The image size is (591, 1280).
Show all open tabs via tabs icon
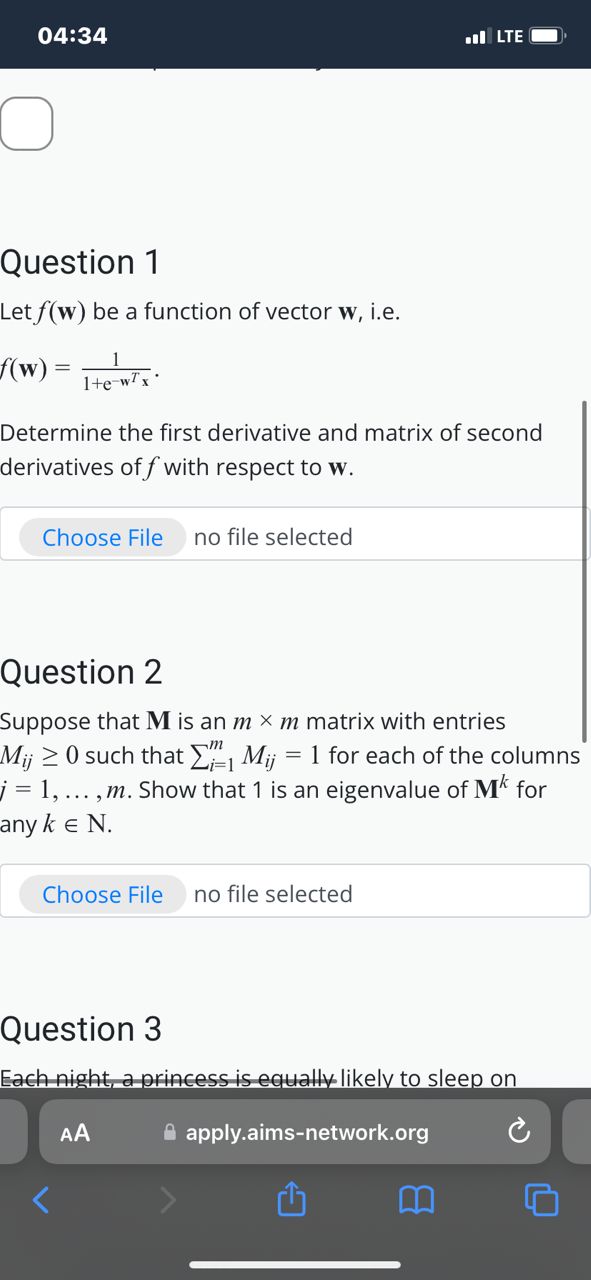[x=541, y=1200]
